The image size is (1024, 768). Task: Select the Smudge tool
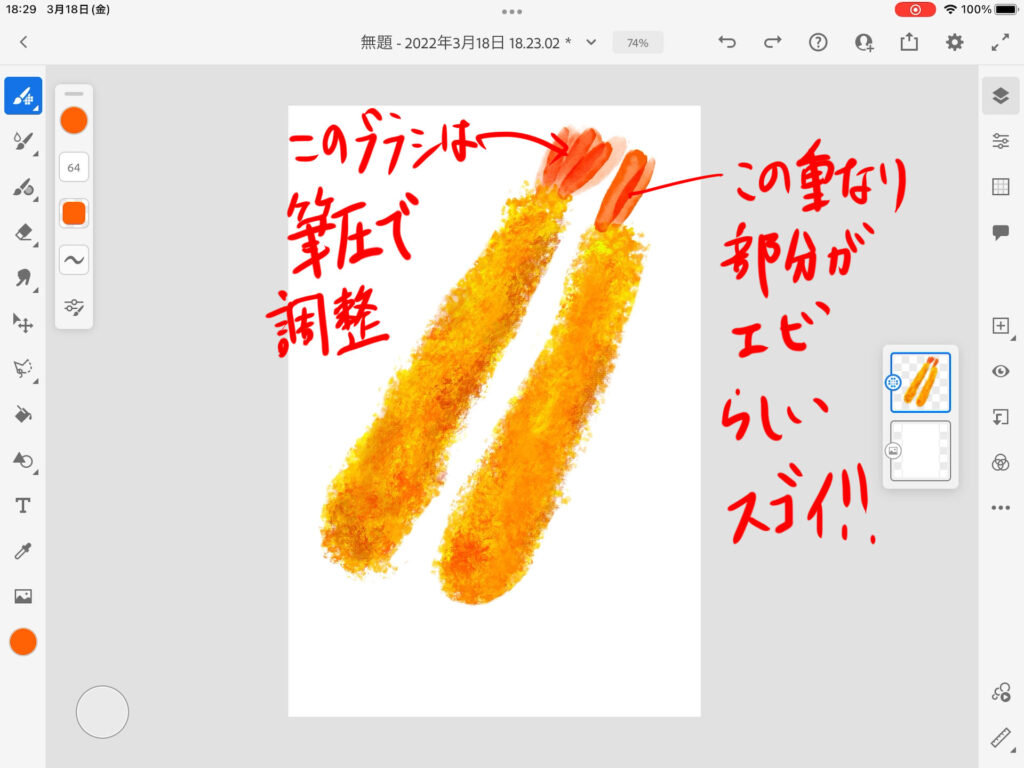click(x=23, y=277)
